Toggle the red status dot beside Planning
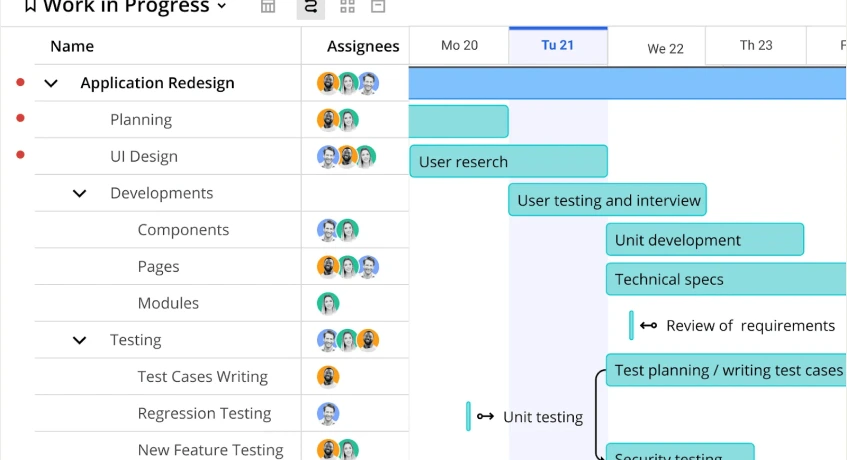The height and width of the screenshot is (460, 847). [x=20, y=119]
